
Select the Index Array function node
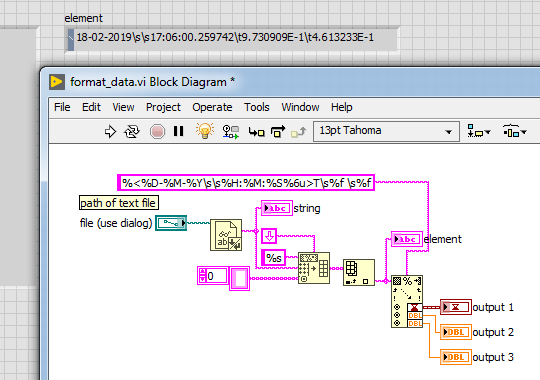pos(359,273)
